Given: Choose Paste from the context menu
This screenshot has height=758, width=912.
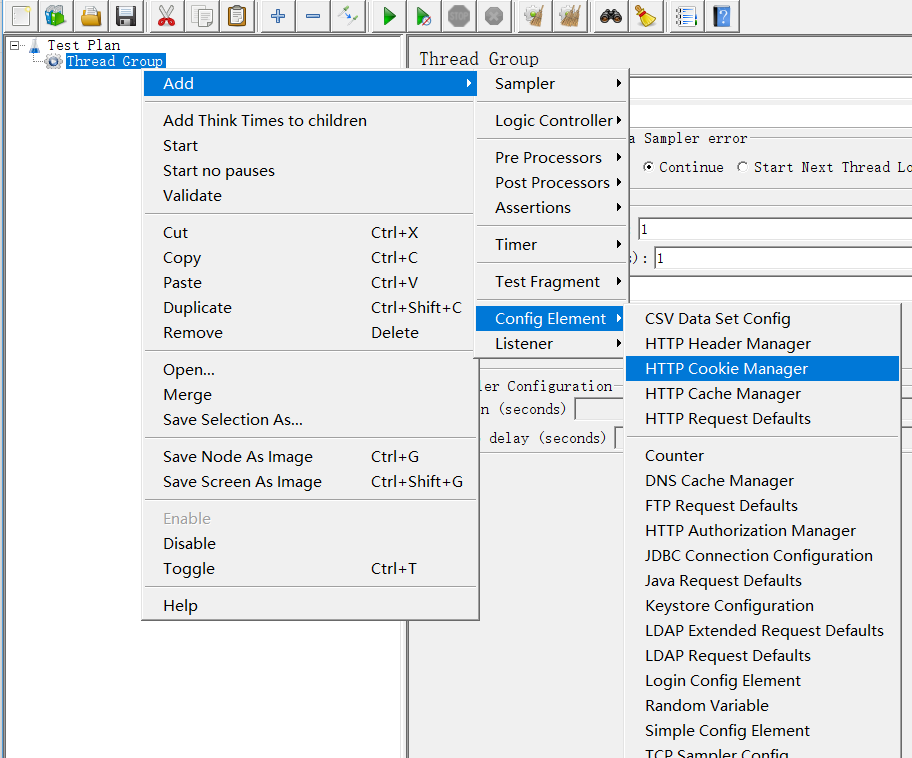Looking at the screenshot, I should (x=310, y=283).
